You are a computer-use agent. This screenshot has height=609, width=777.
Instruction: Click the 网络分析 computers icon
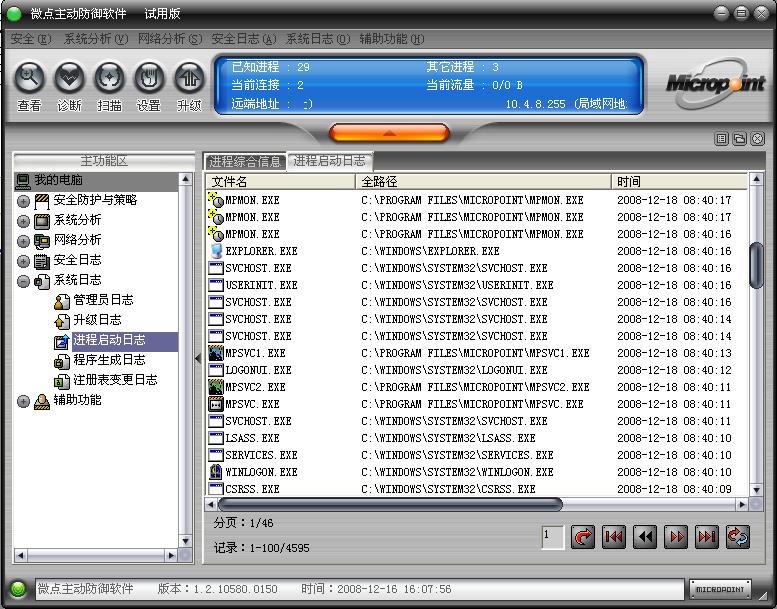point(42,241)
